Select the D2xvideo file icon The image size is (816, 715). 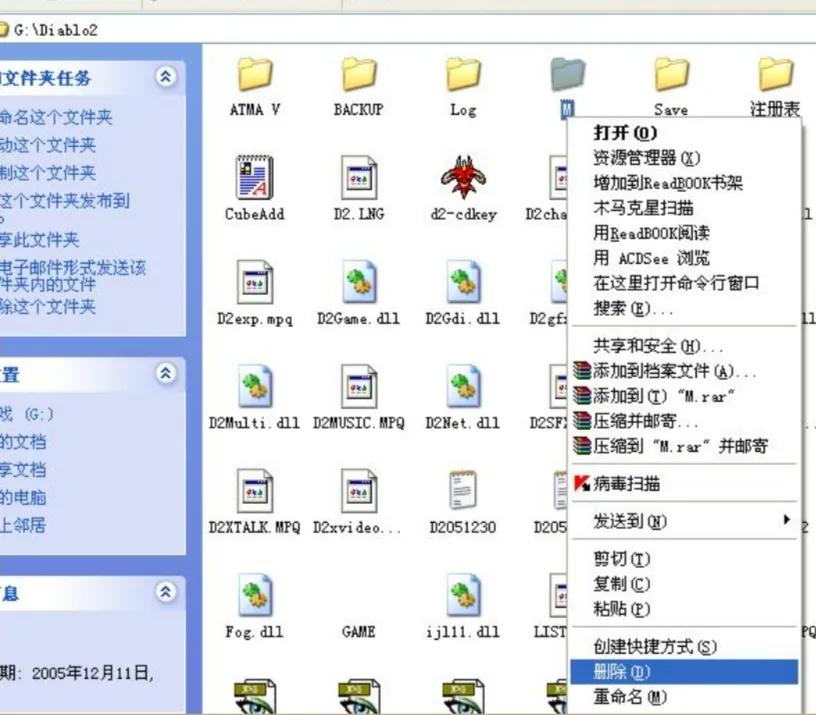[359, 491]
